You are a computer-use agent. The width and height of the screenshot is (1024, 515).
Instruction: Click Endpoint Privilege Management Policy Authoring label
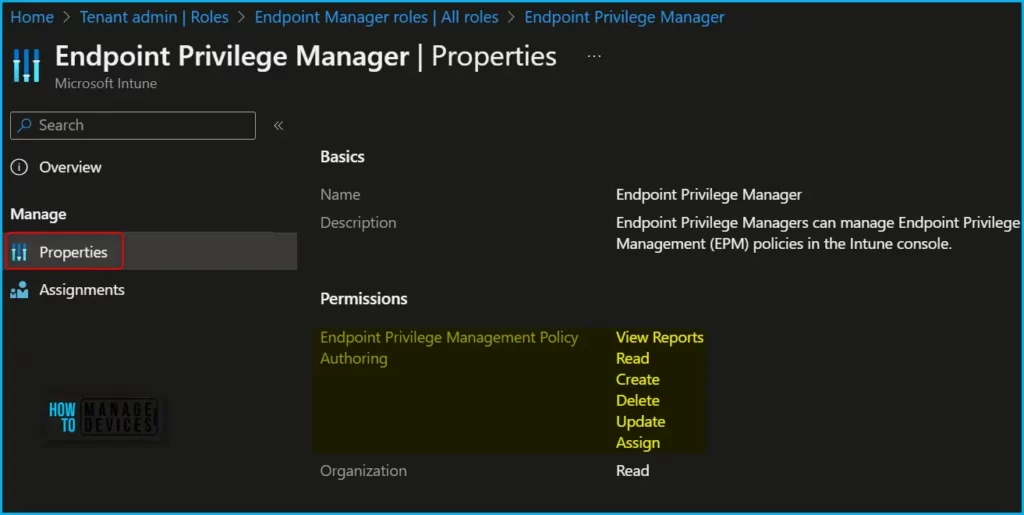[449, 348]
